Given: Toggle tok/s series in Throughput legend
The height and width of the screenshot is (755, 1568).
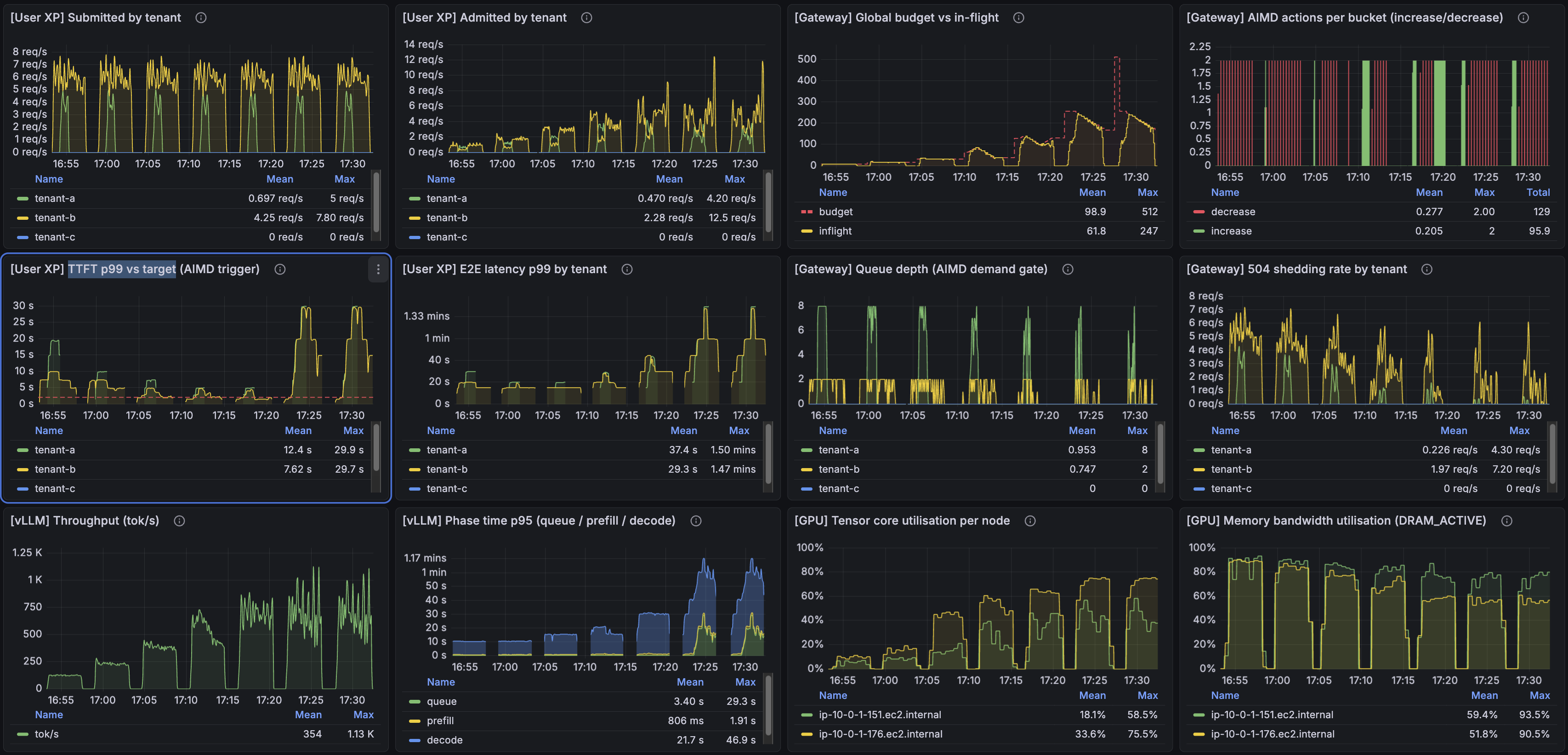Looking at the screenshot, I should tap(47, 734).
